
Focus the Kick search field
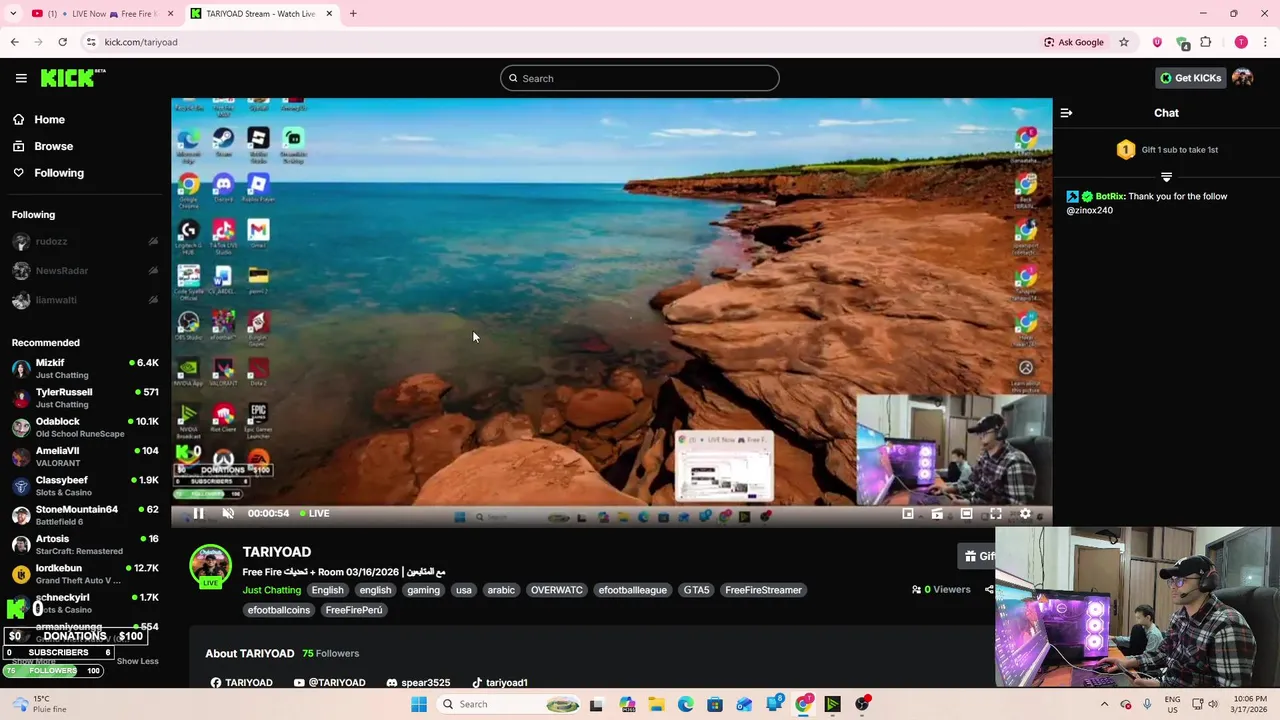pos(640,78)
